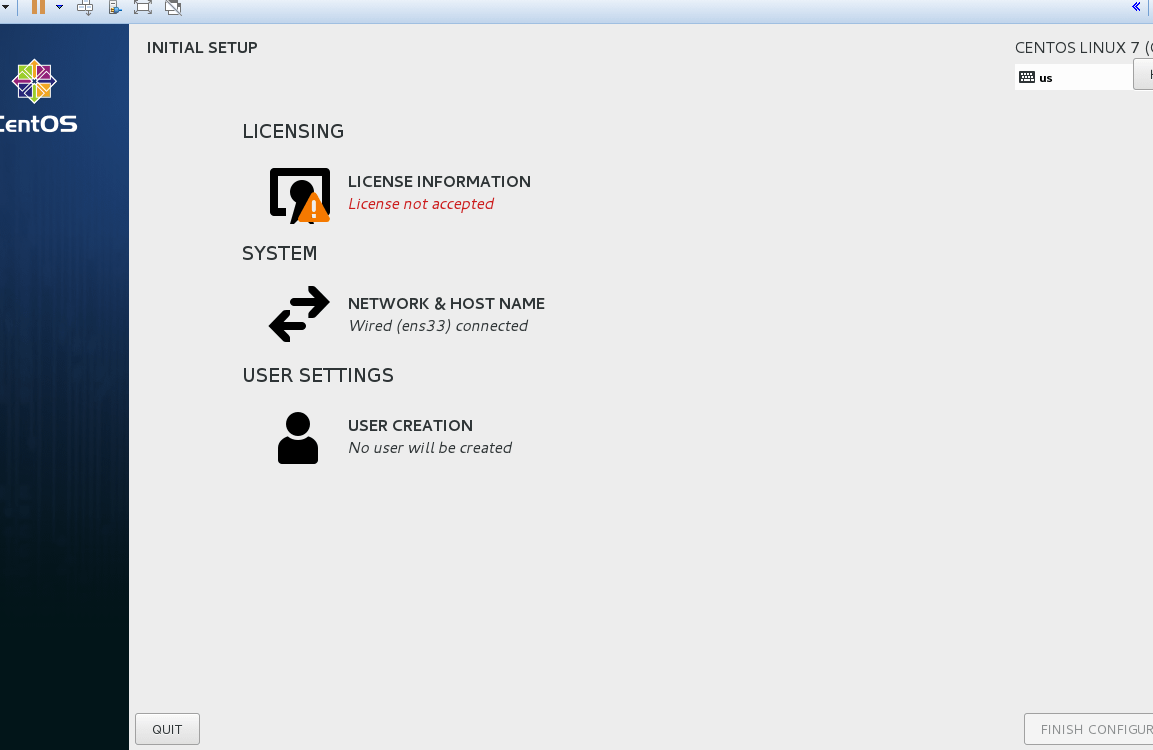This screenshot has height=750, width=1153.
Task: Open LICENSE INFORMATION settings
Action: pyautogui.click(x=439, y=182)
